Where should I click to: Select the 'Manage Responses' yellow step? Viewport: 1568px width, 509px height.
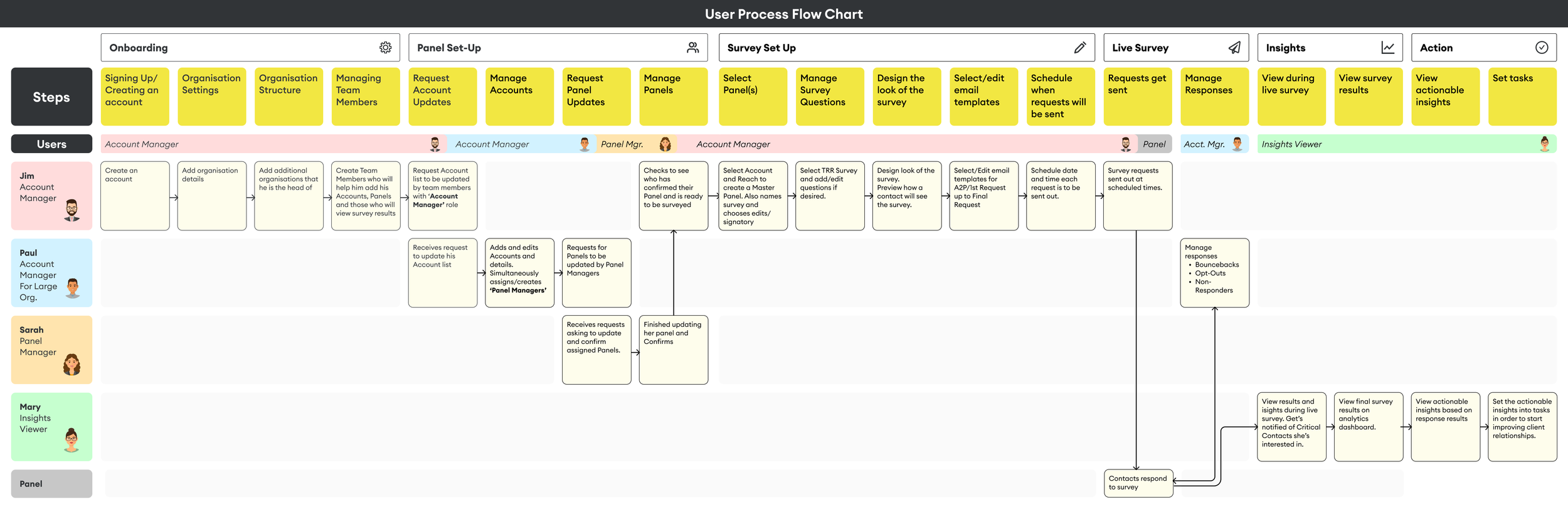coord(1214,97)
